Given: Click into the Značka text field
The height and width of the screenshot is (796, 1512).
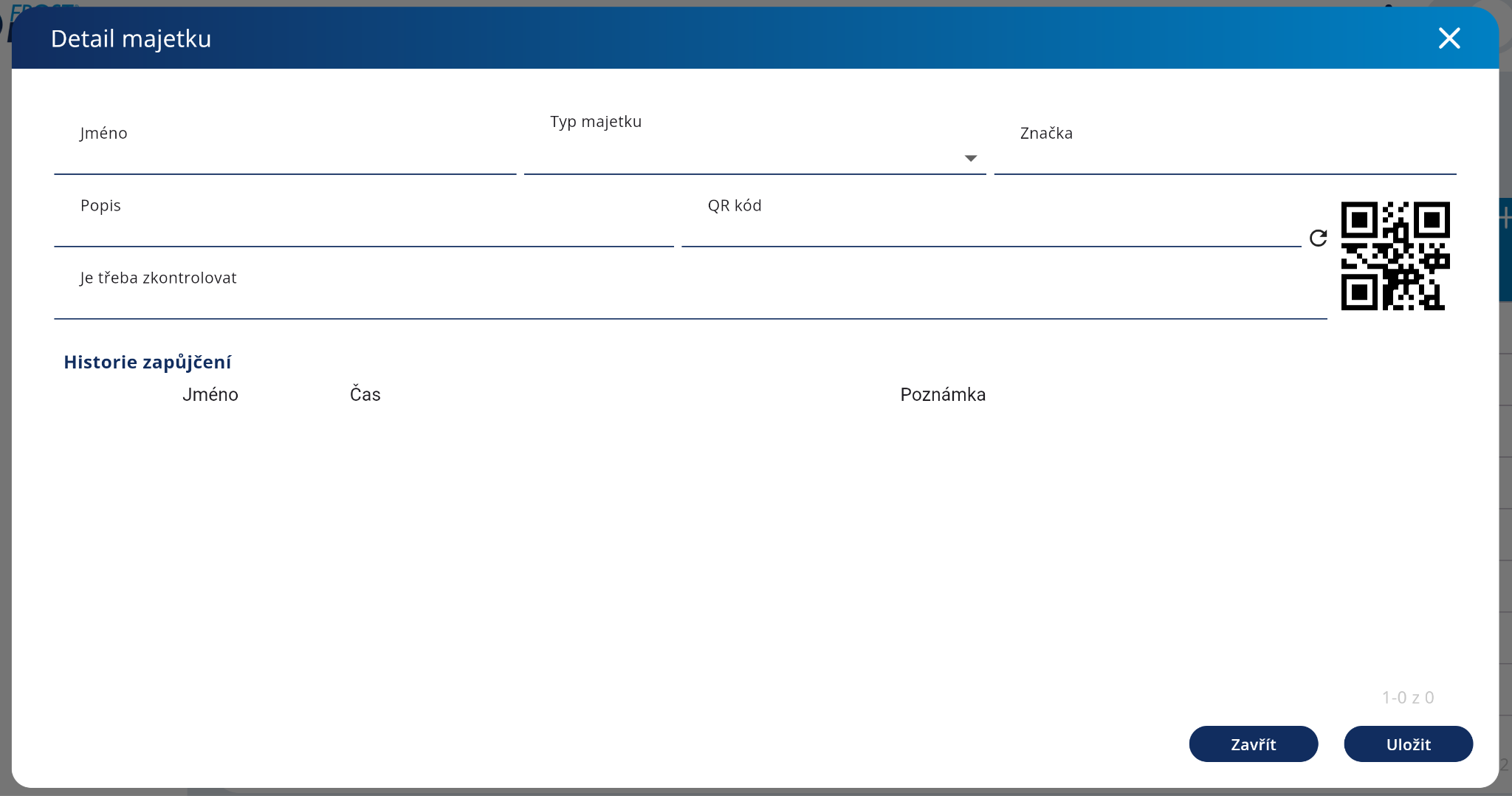Looking at the screenshot, I should point(1224,157).
